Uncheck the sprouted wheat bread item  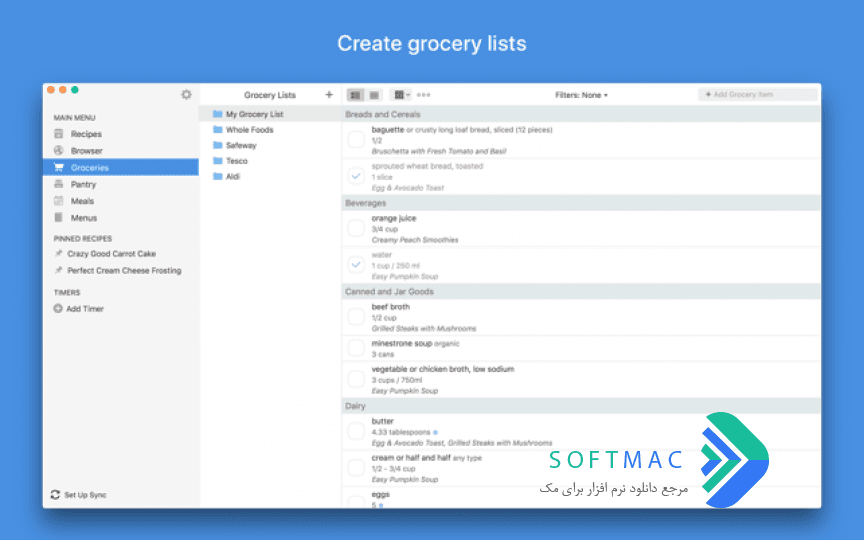tap(356, 176)
